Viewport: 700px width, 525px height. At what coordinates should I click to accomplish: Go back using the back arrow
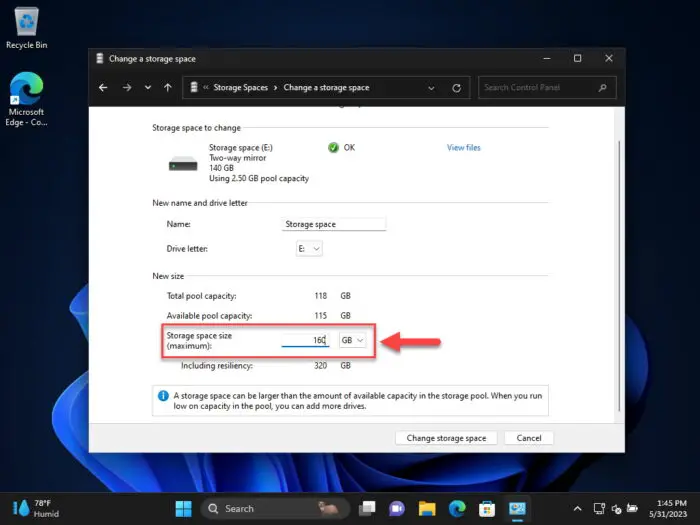click(103, 88)
